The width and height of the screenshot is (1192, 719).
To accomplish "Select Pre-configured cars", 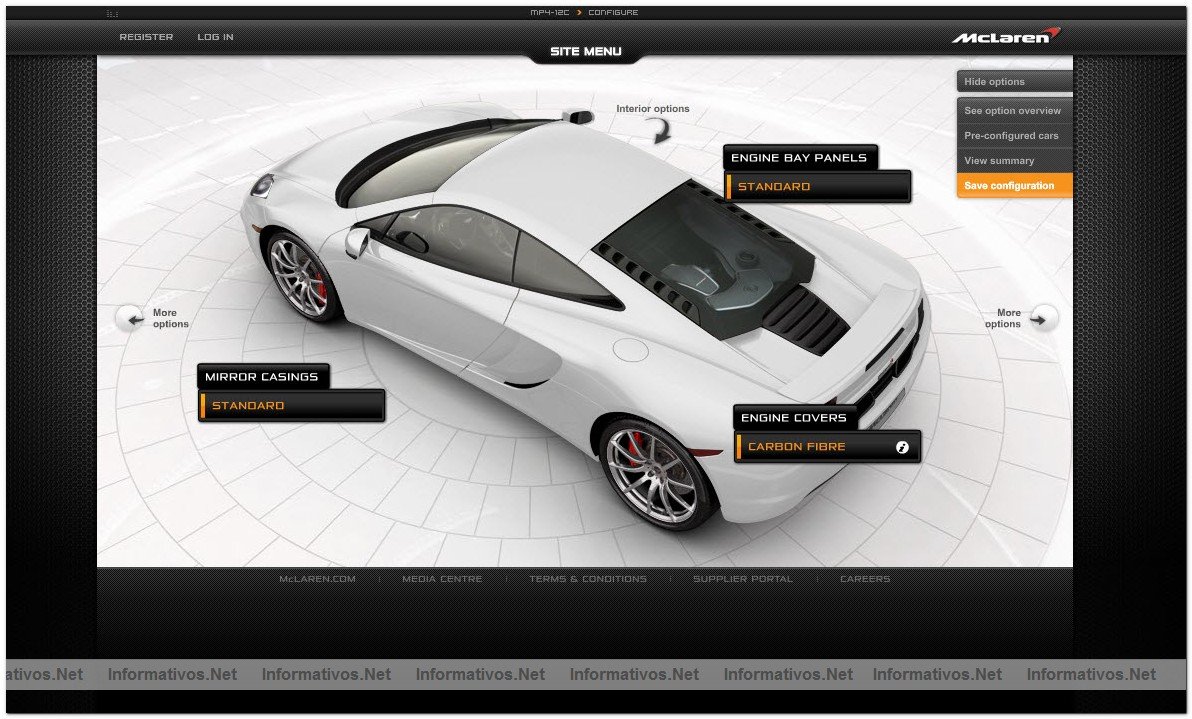I will (1014, 135).
